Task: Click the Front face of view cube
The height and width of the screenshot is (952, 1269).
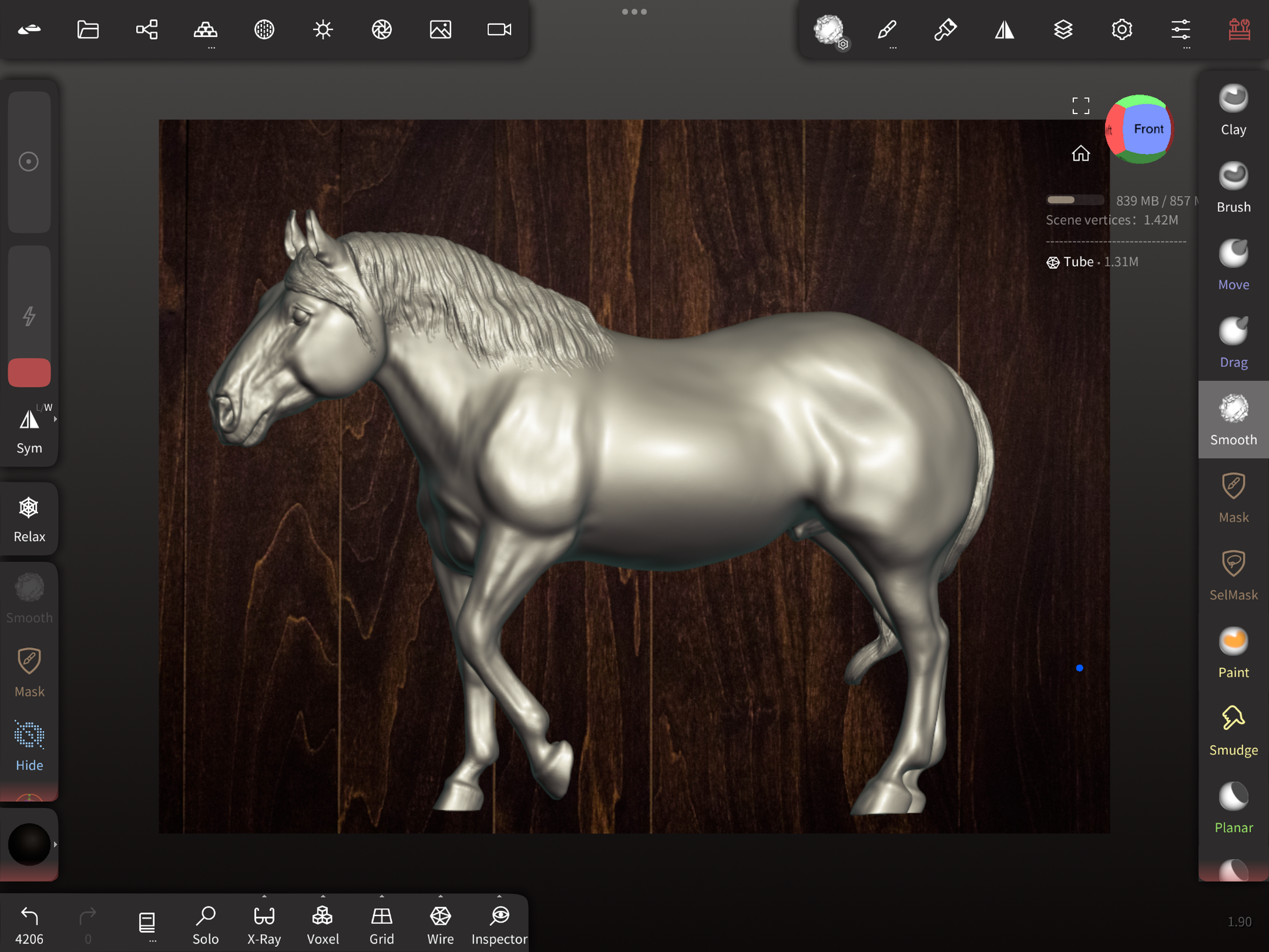Action: tap(1148, 129)
